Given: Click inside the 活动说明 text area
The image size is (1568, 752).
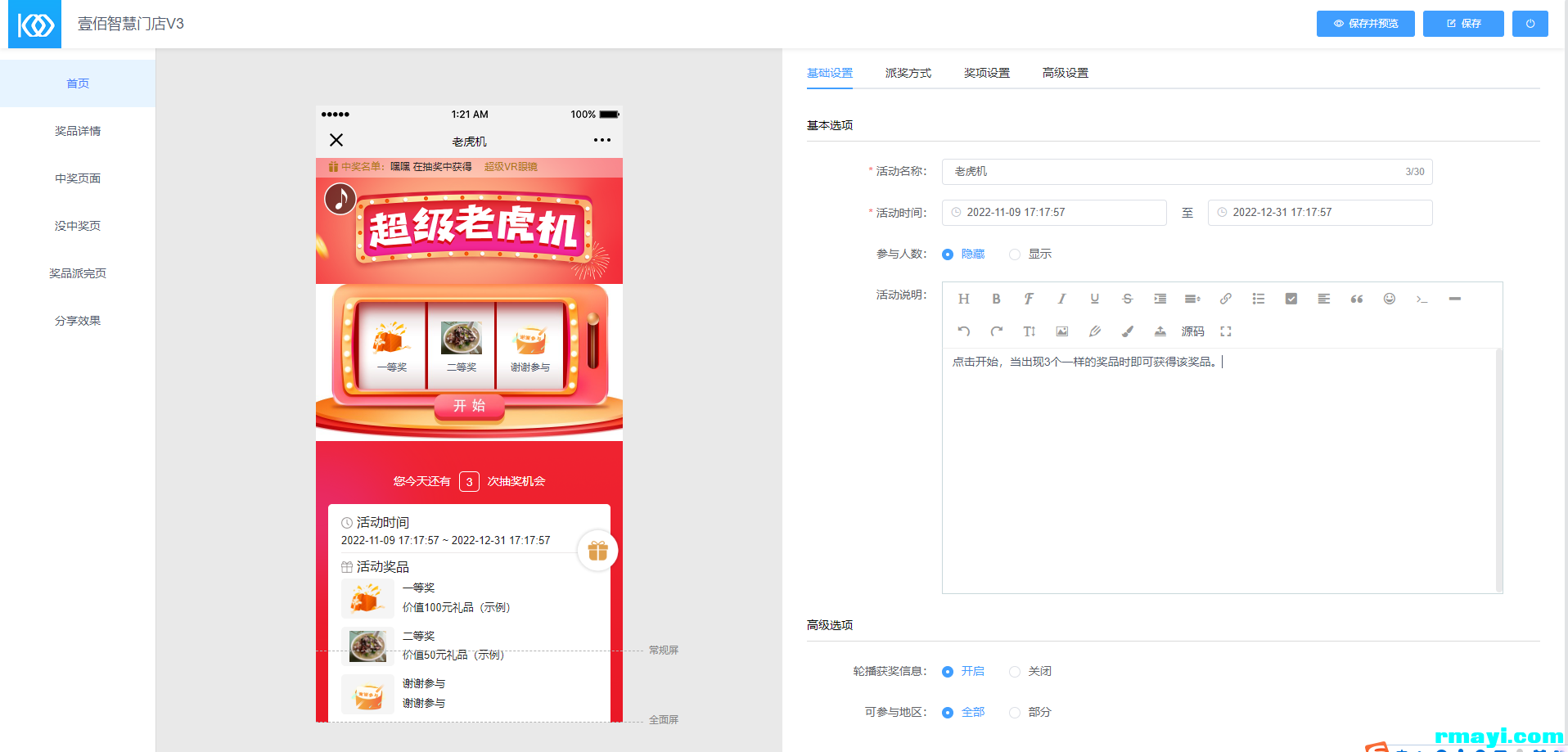Looking at the screenshot, I should pyautogui.click(x=1219, y=471).
